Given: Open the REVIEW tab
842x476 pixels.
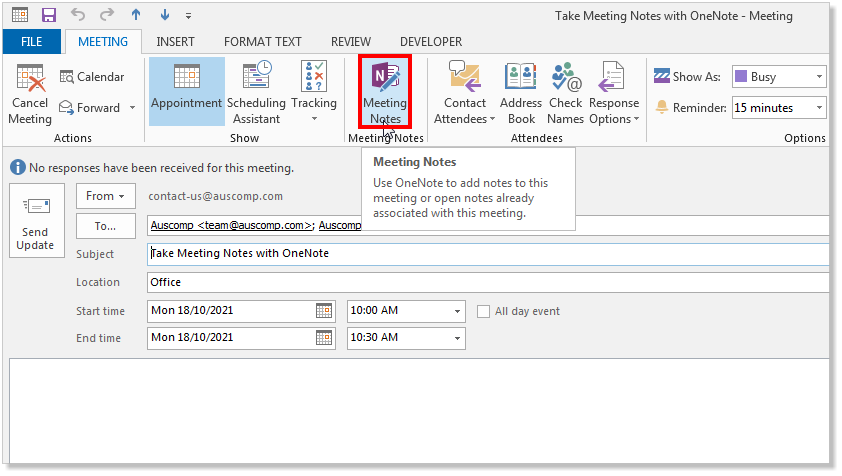Looking at the screenshot, I should [351, 41].
